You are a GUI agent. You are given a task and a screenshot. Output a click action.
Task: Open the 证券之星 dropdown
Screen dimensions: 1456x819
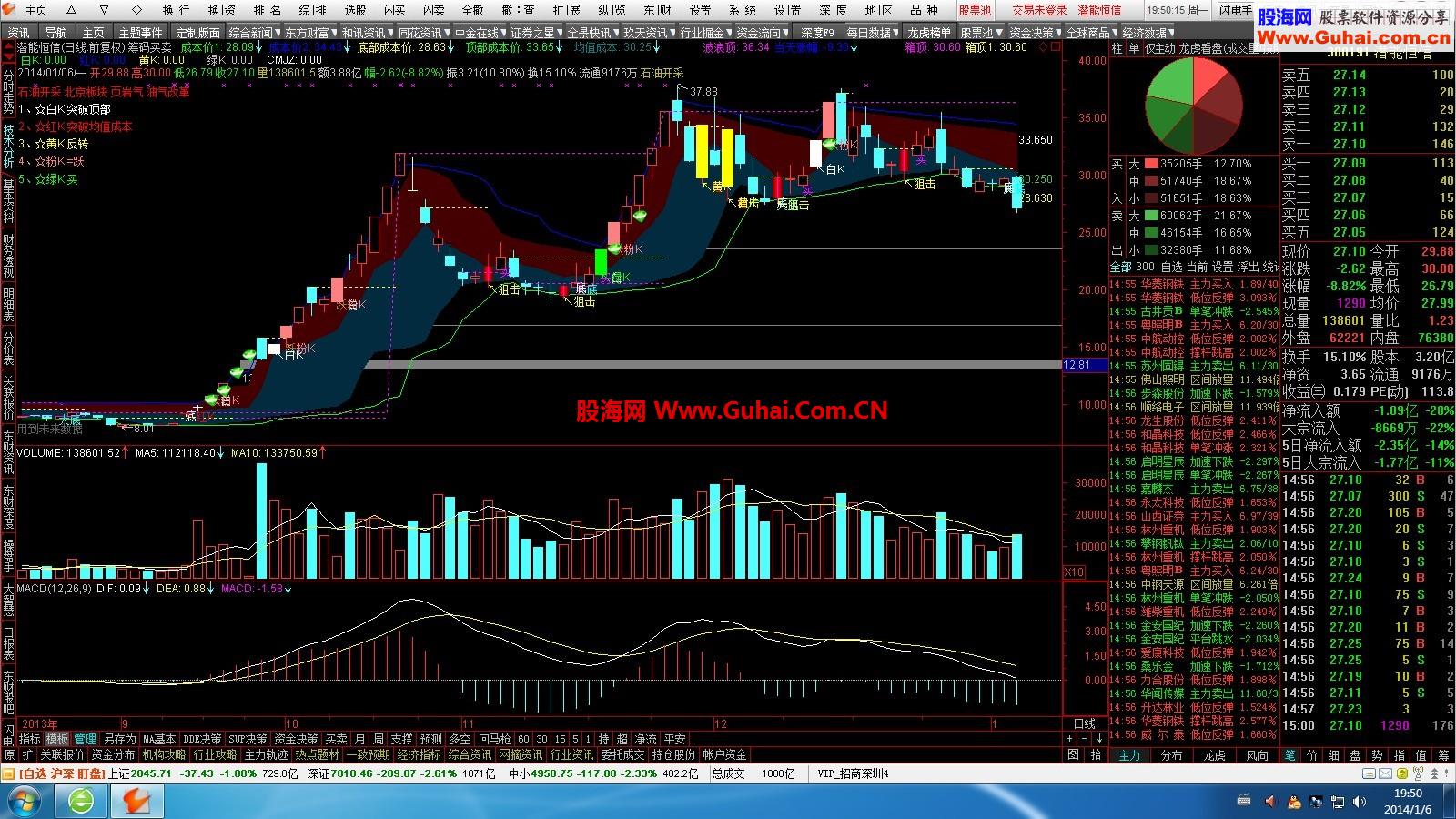click(536, 33)
